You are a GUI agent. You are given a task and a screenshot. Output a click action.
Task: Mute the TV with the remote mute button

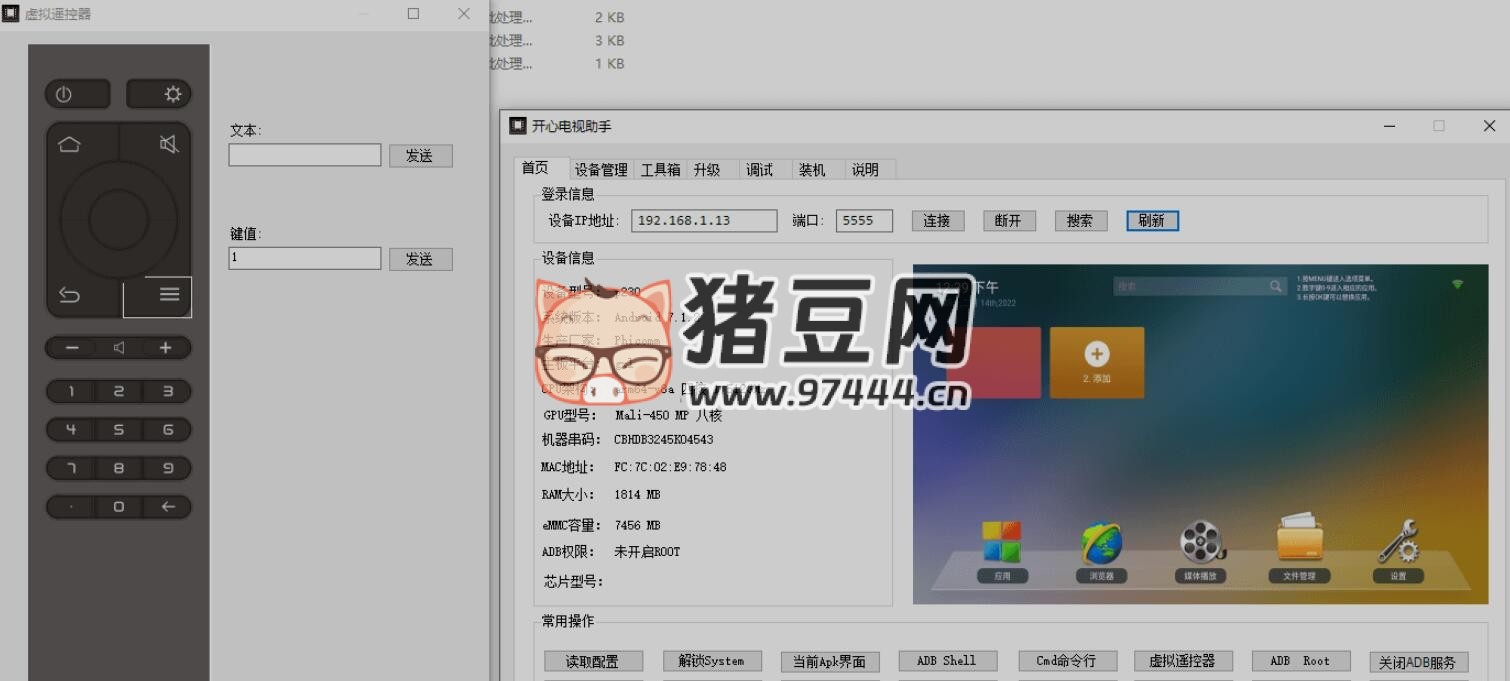click(168, 143)
